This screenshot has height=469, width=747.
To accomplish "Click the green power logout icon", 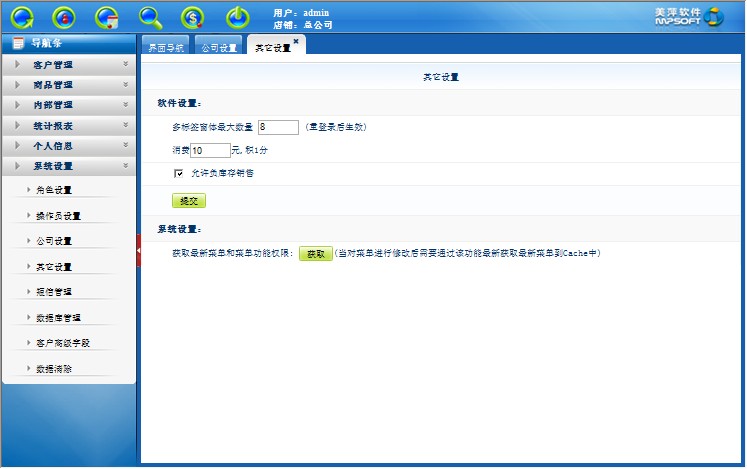I will point(237,17).
